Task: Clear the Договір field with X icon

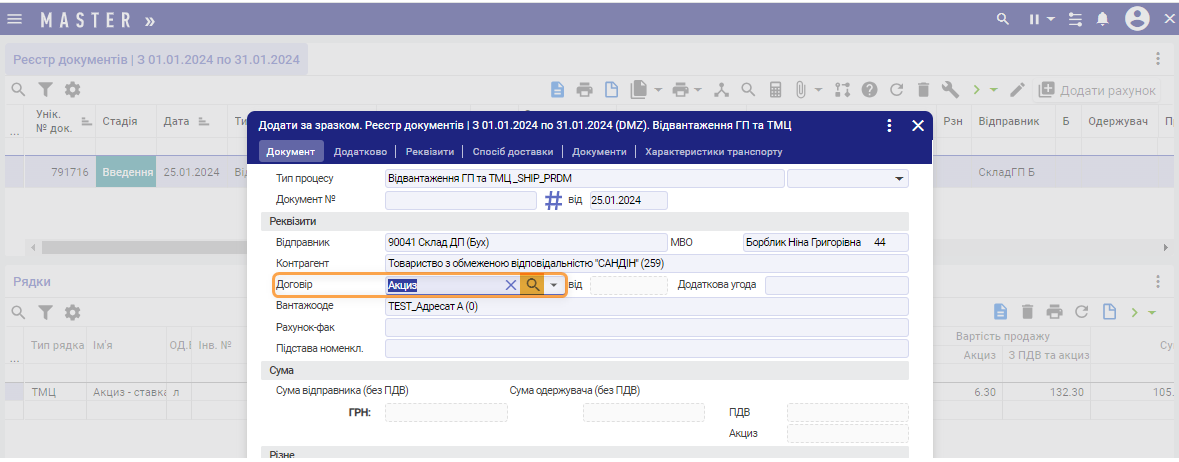Action: click(x=511, y=285)
